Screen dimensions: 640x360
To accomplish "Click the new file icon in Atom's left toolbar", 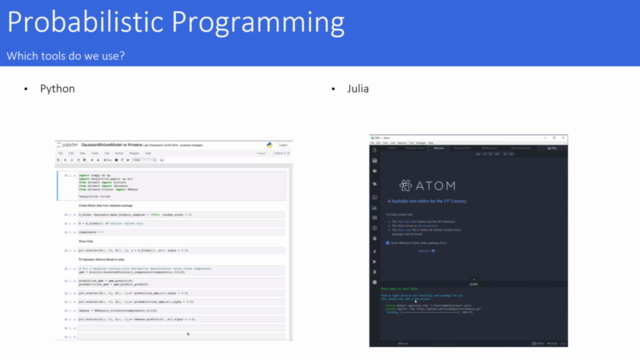I will click(375, 151).
